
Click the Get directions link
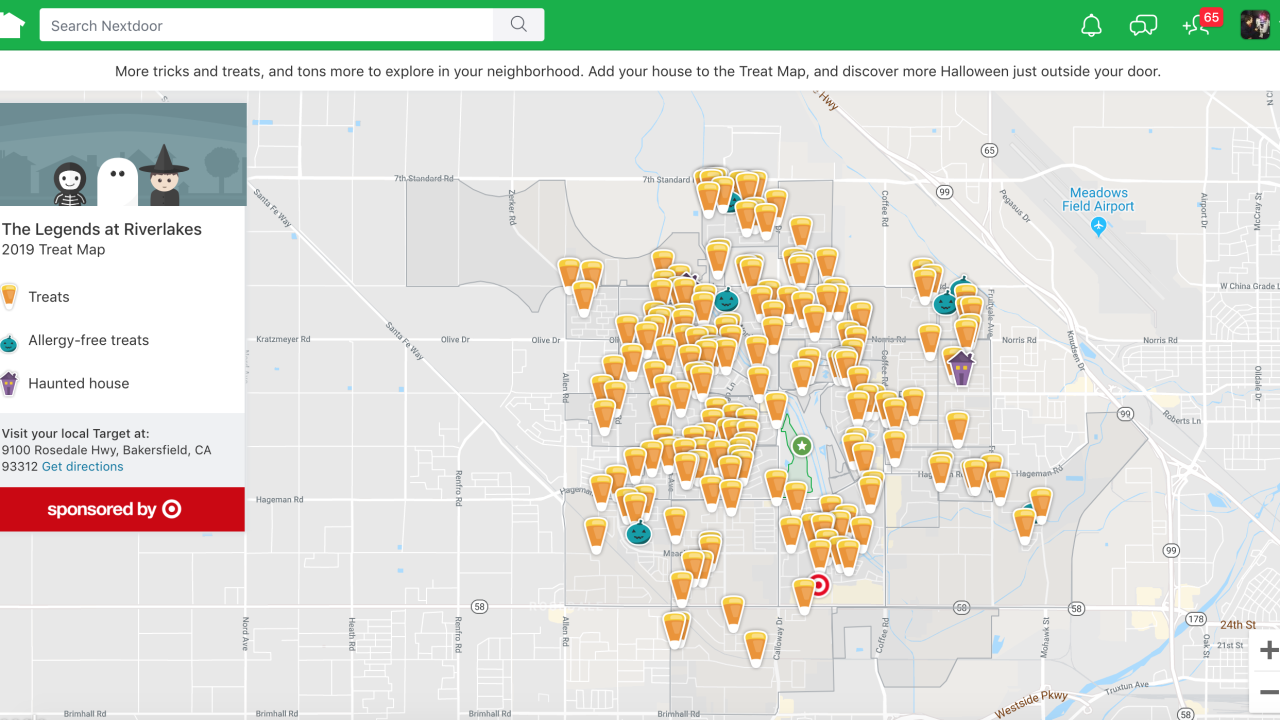[x=82, y=466]
